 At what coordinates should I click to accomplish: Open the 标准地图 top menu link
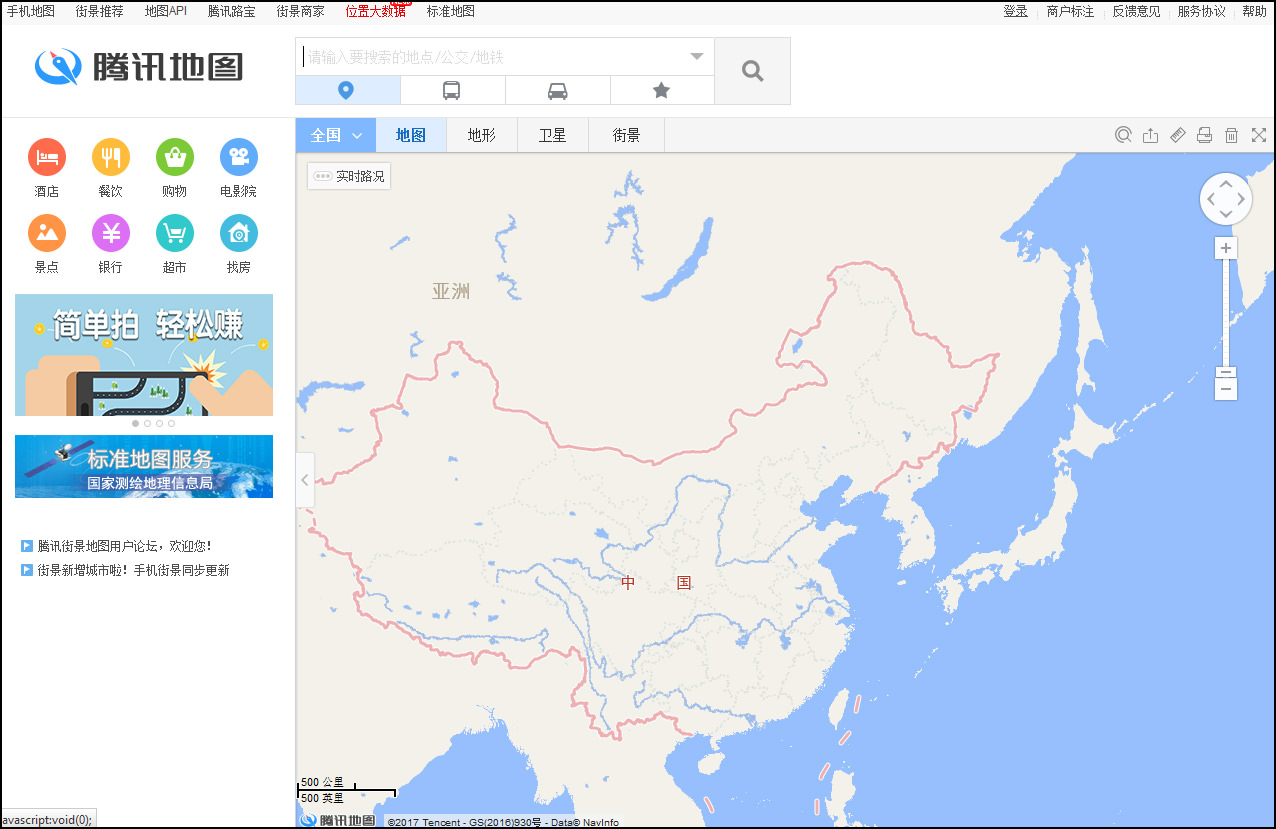click(x=451, y=11)
